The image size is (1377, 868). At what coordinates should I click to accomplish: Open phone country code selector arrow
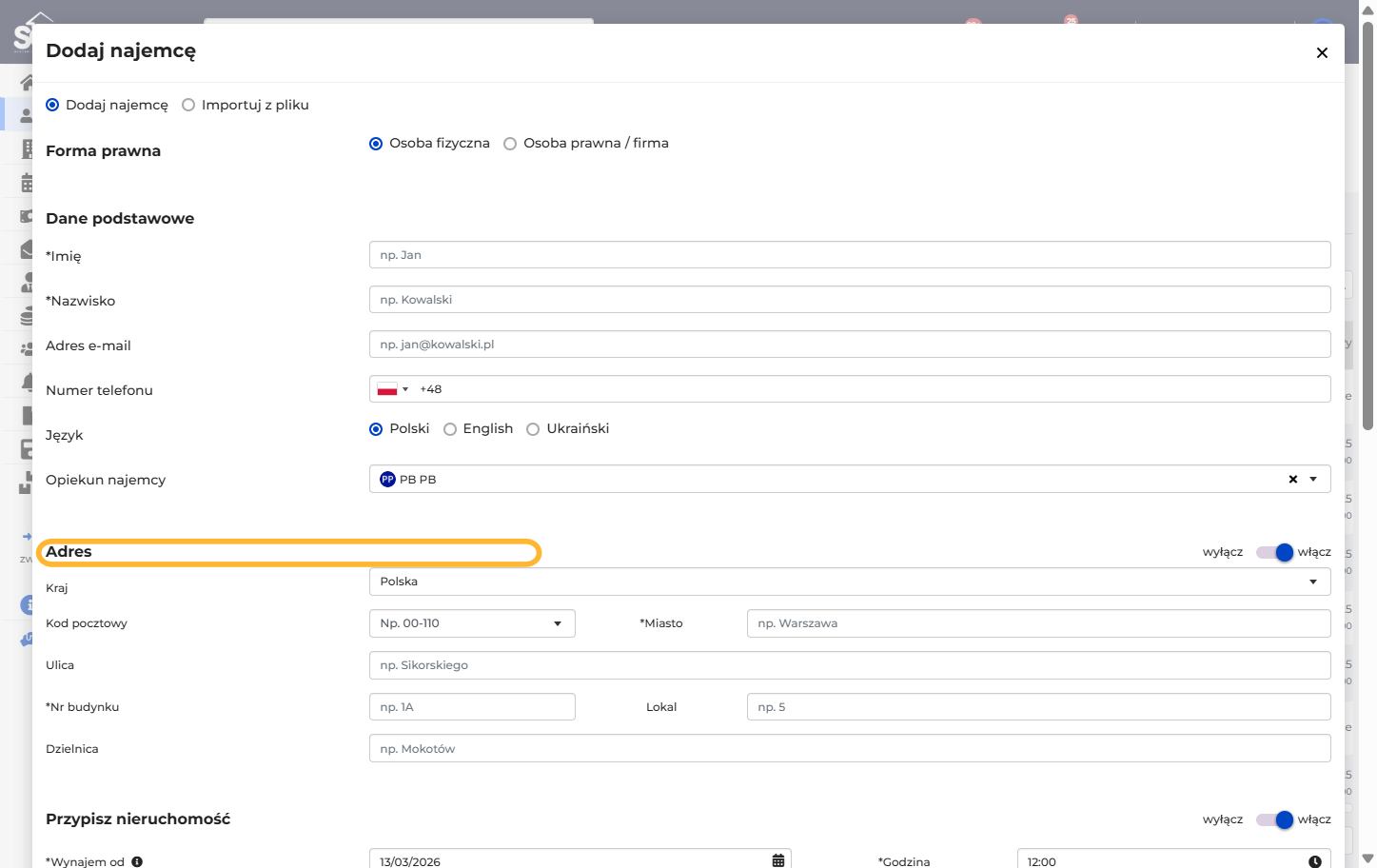click(x=405, y=389)
